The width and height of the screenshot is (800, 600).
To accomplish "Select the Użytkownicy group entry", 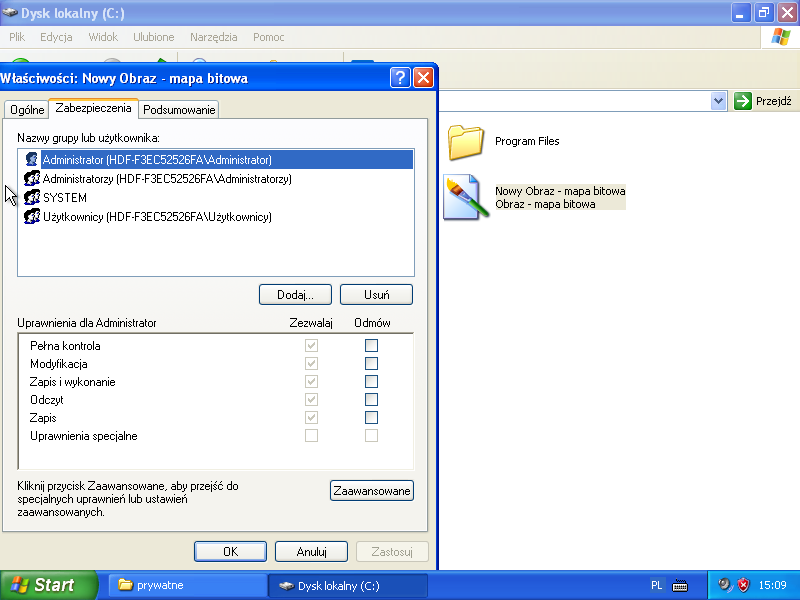I will coord(156,217).
